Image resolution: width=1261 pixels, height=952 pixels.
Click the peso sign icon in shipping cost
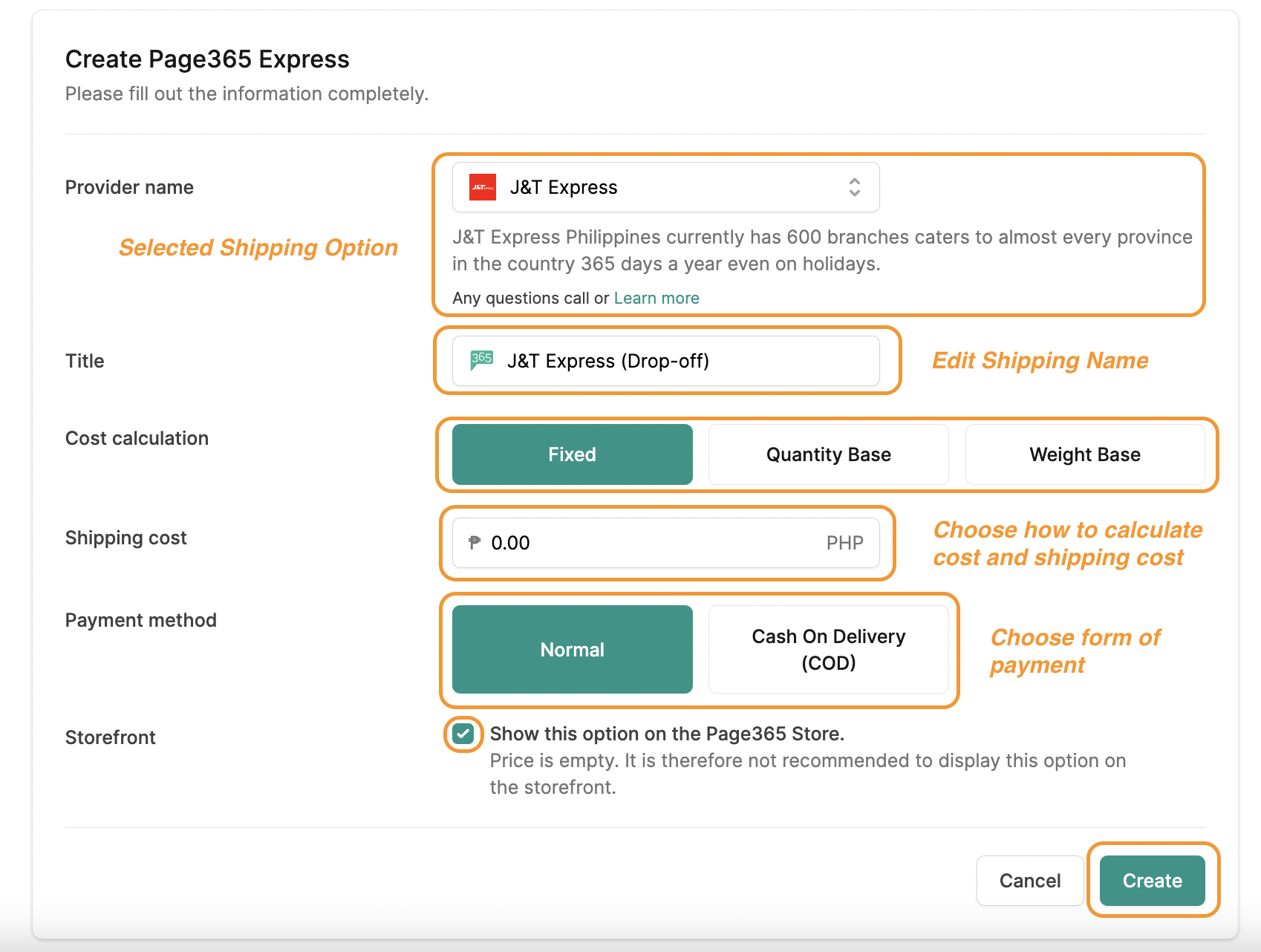475,543
